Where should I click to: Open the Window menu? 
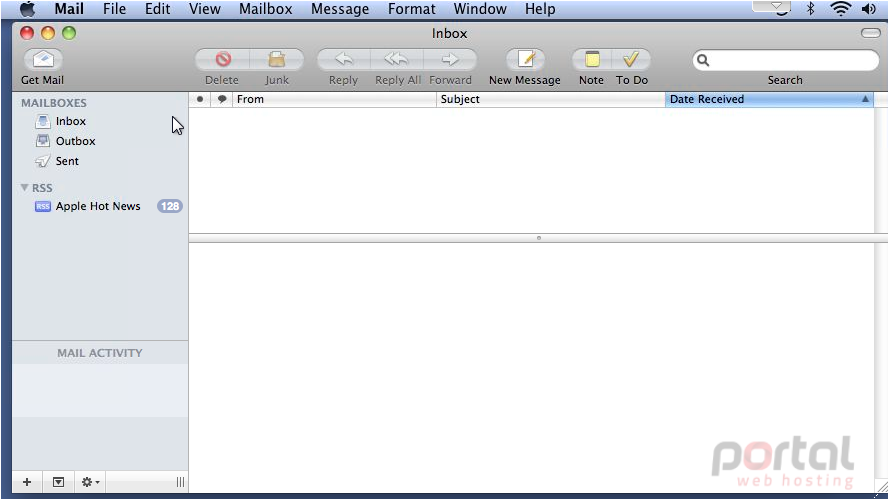(480, 9)
